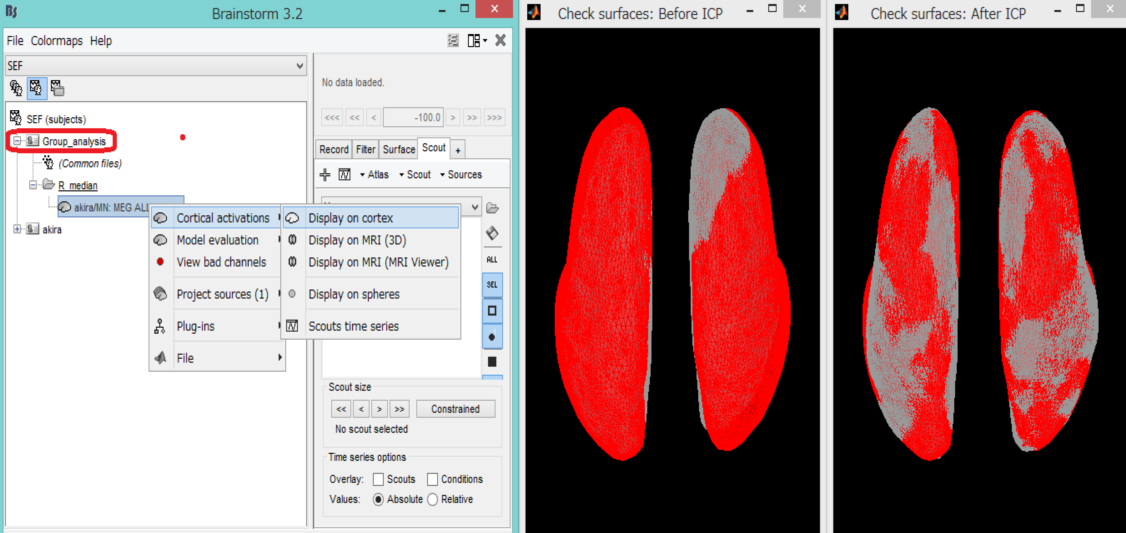
Task: Click the ALL scouts display icon
Action: [492, 259]
